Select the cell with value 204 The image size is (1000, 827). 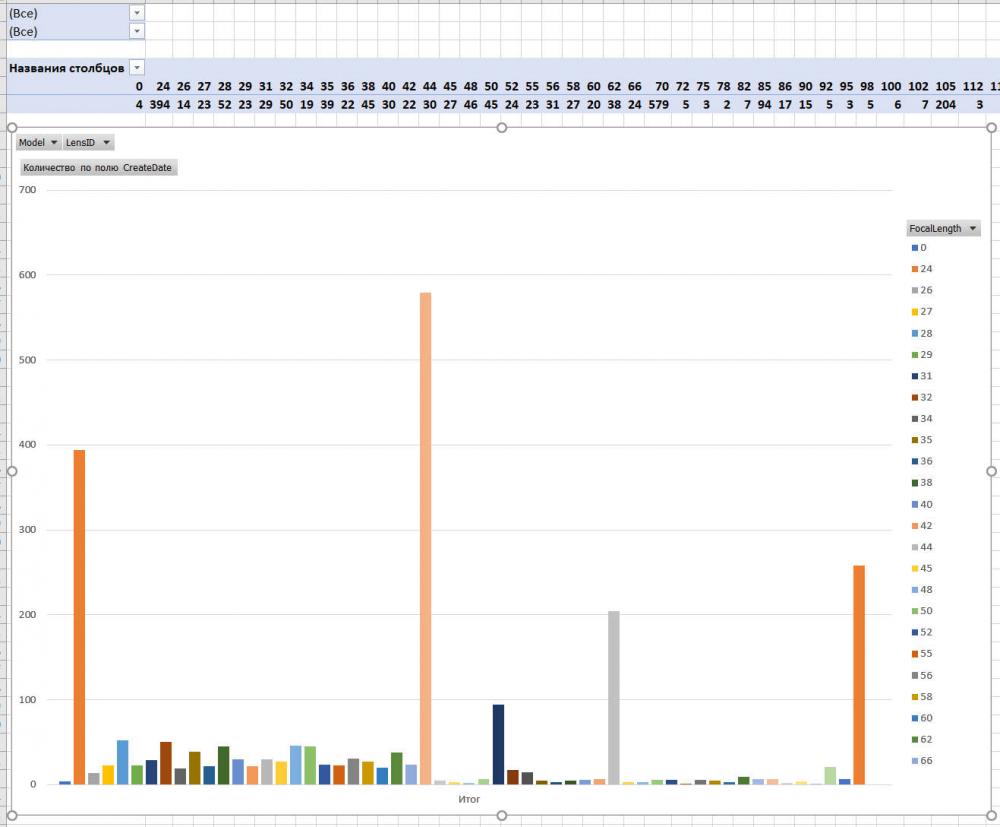(x=945, y=105)
